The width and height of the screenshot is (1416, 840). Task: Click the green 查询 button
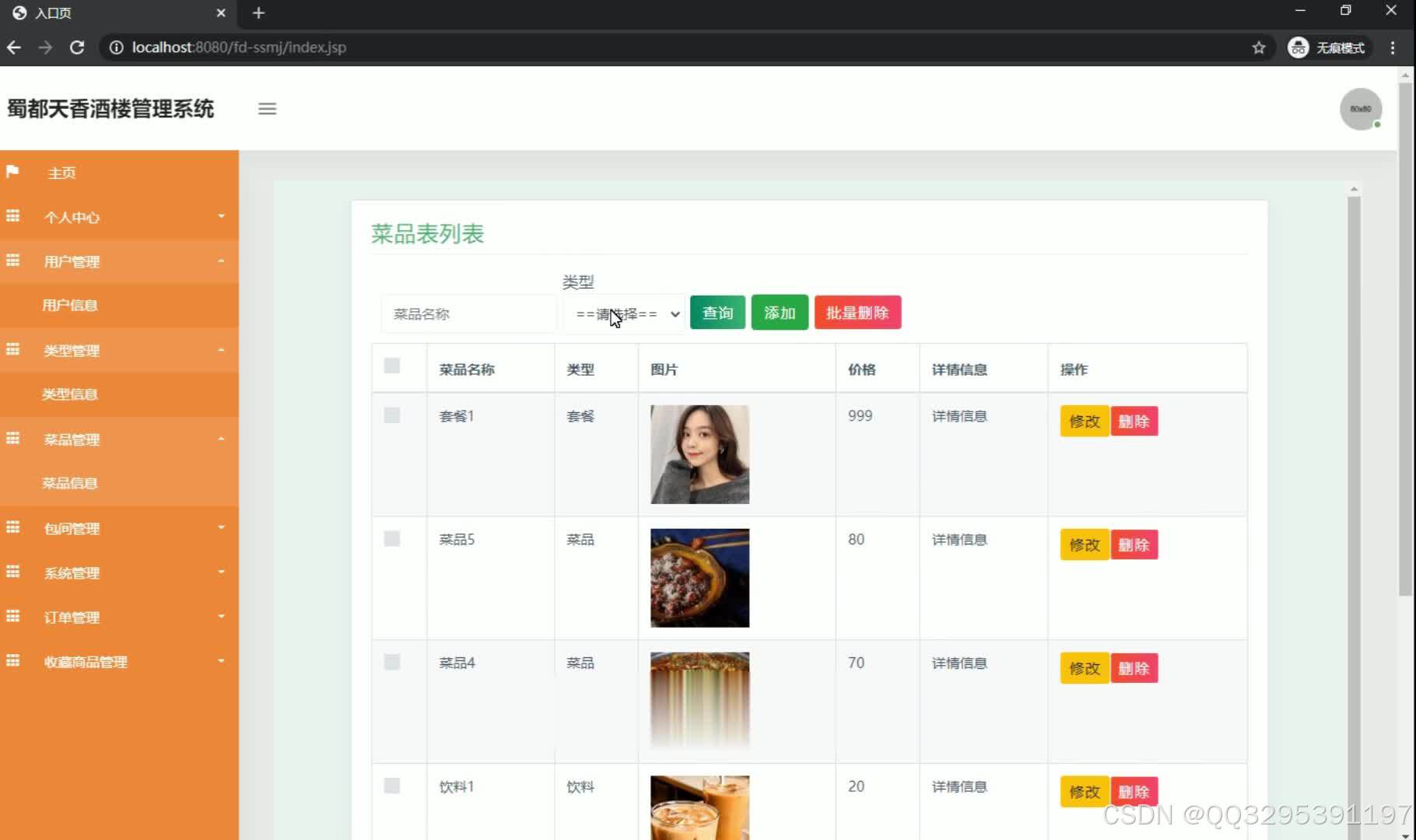pyautogui.click(x=717, y=313)
